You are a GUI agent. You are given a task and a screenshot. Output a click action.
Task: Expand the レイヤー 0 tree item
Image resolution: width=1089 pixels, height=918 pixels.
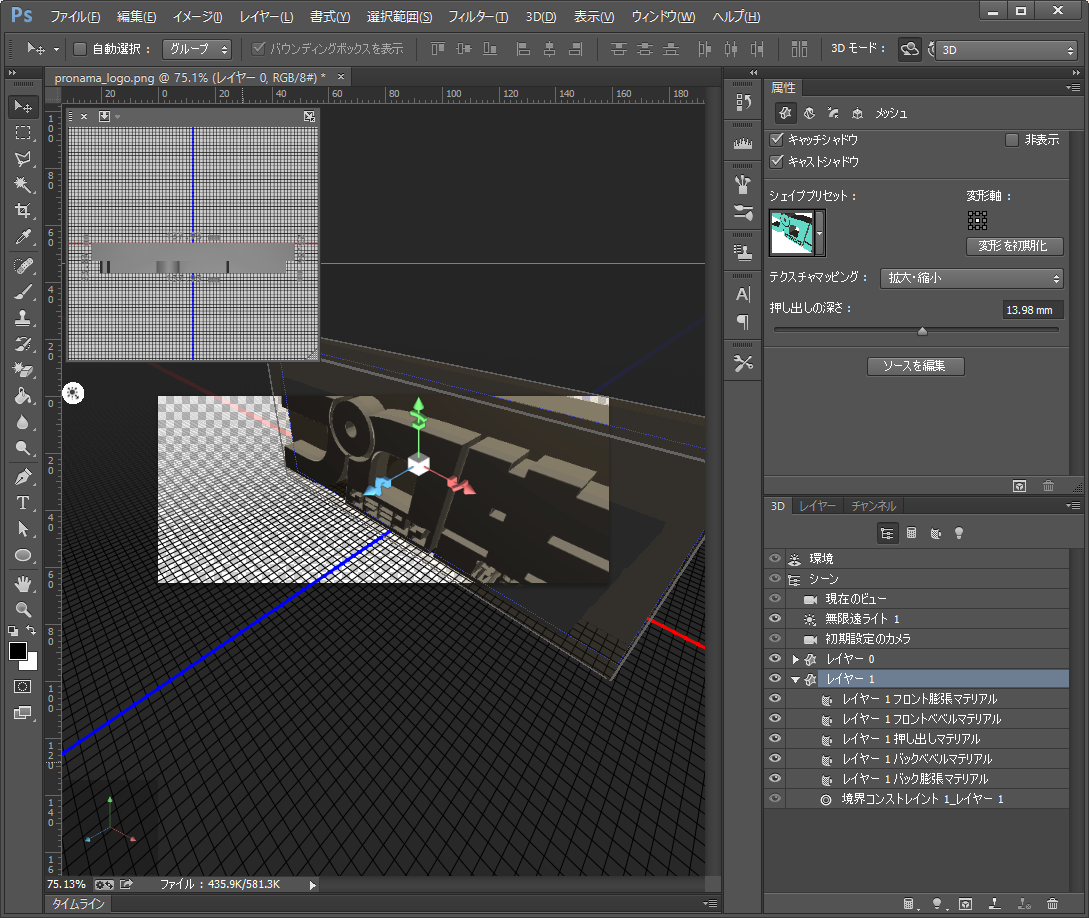(x=796, y=659)
